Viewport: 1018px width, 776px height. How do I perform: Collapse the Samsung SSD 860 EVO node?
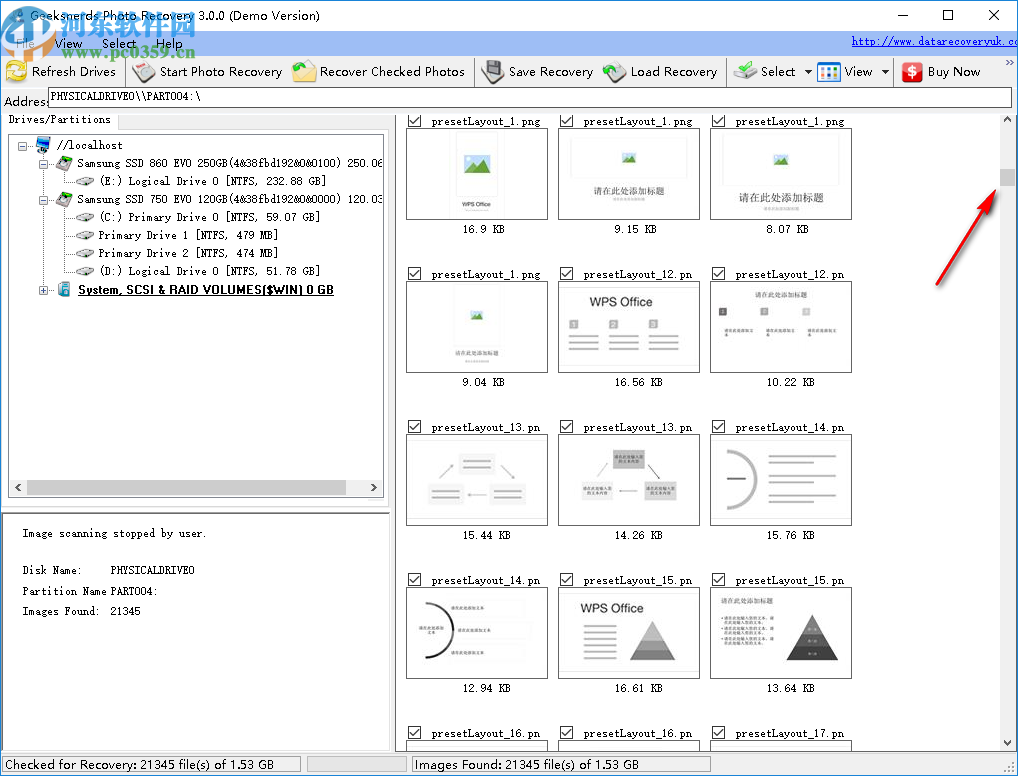coord(43,164)
